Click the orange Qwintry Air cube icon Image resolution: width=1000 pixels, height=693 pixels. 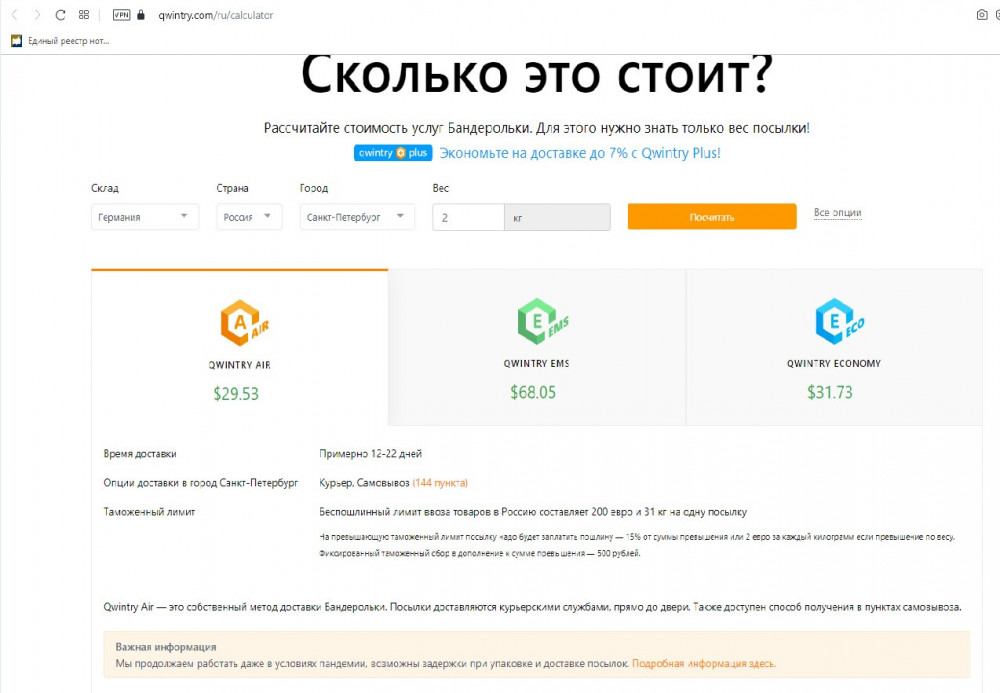click(x=244, y=323)
